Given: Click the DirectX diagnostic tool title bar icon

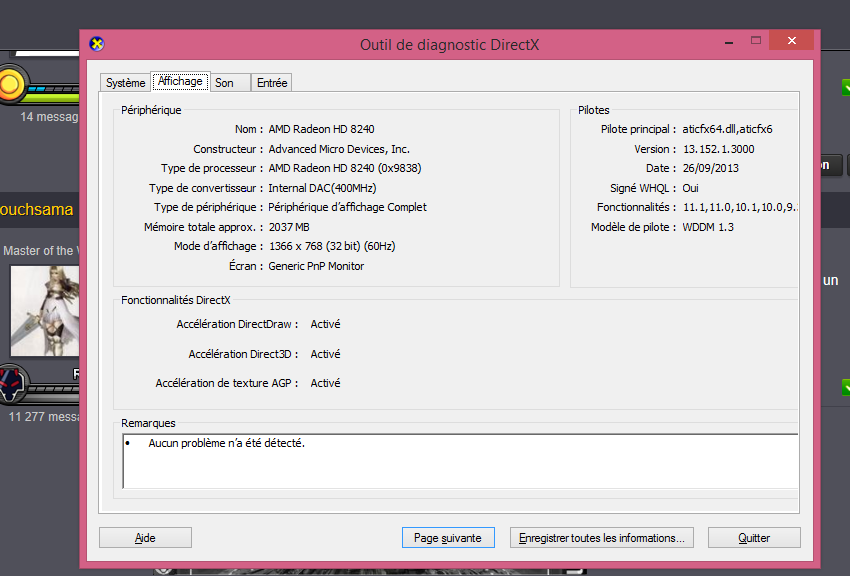Looking at the screenshot, I should click(x=97, y=44).
